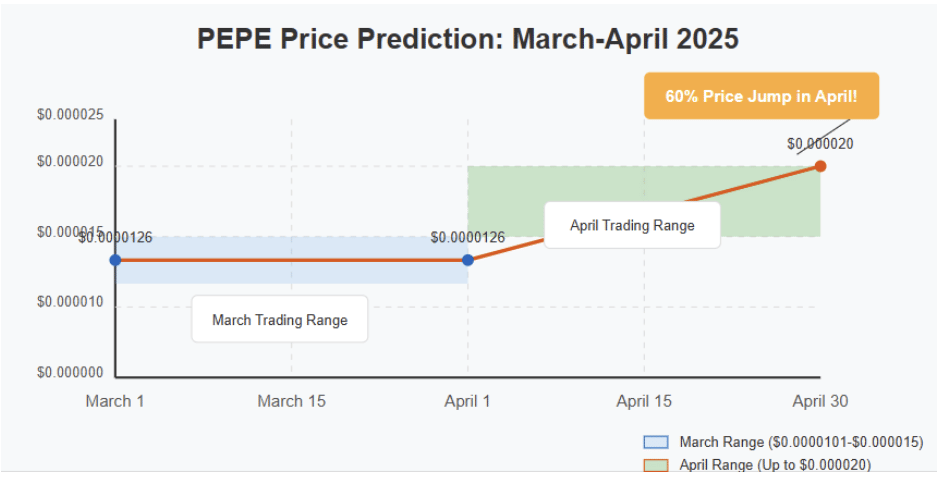
Task: Click the green April Range legend swatch
Action: tap(656, 465)
